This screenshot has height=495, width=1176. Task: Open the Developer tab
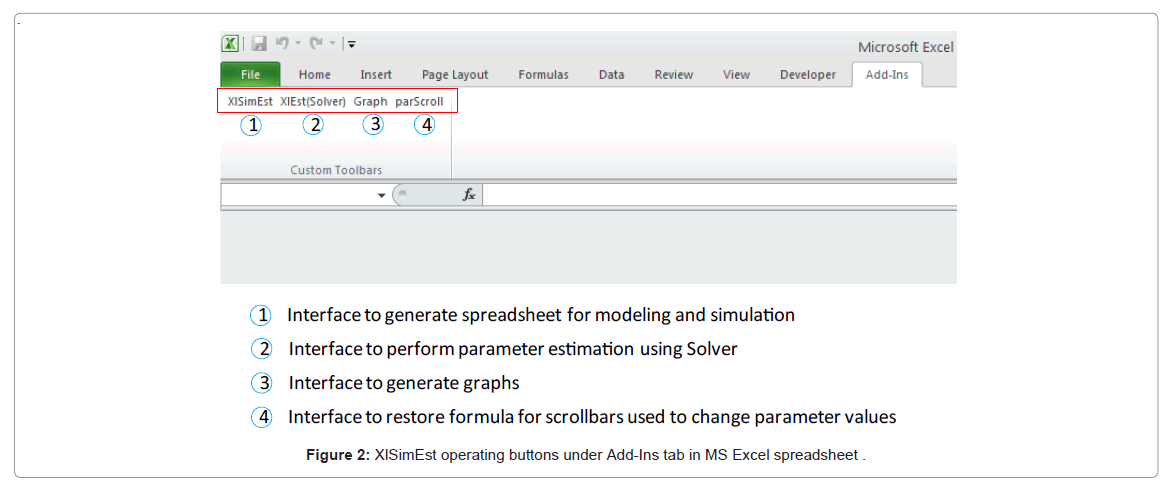(x=808, y=75)
